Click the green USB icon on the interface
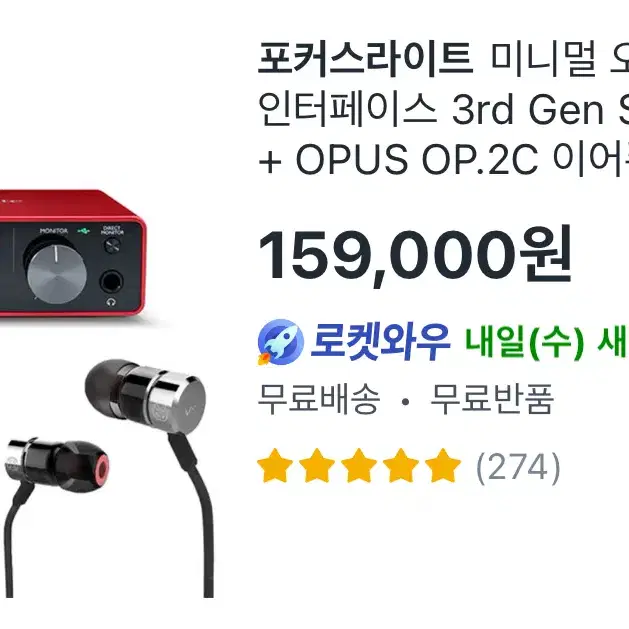Viewport: 629px width, 629px height. tap(84, 231)
